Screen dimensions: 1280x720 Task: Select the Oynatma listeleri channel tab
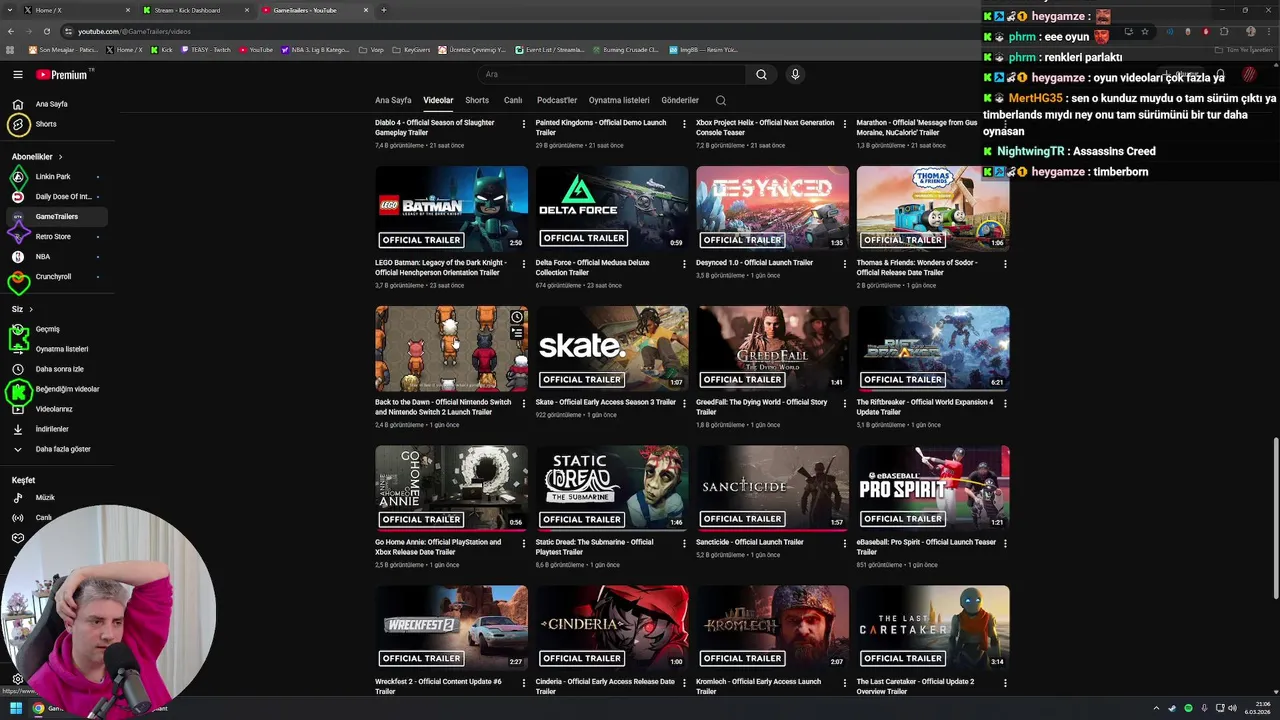(619, 100)
